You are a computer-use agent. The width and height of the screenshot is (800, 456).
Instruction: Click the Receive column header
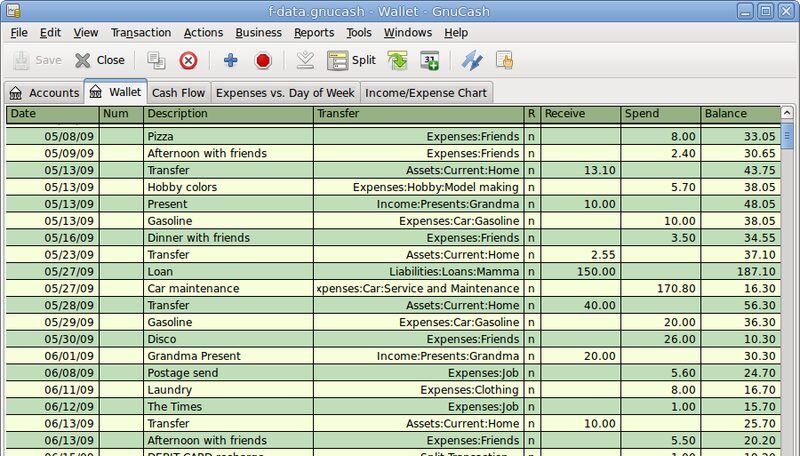point(580,114)
